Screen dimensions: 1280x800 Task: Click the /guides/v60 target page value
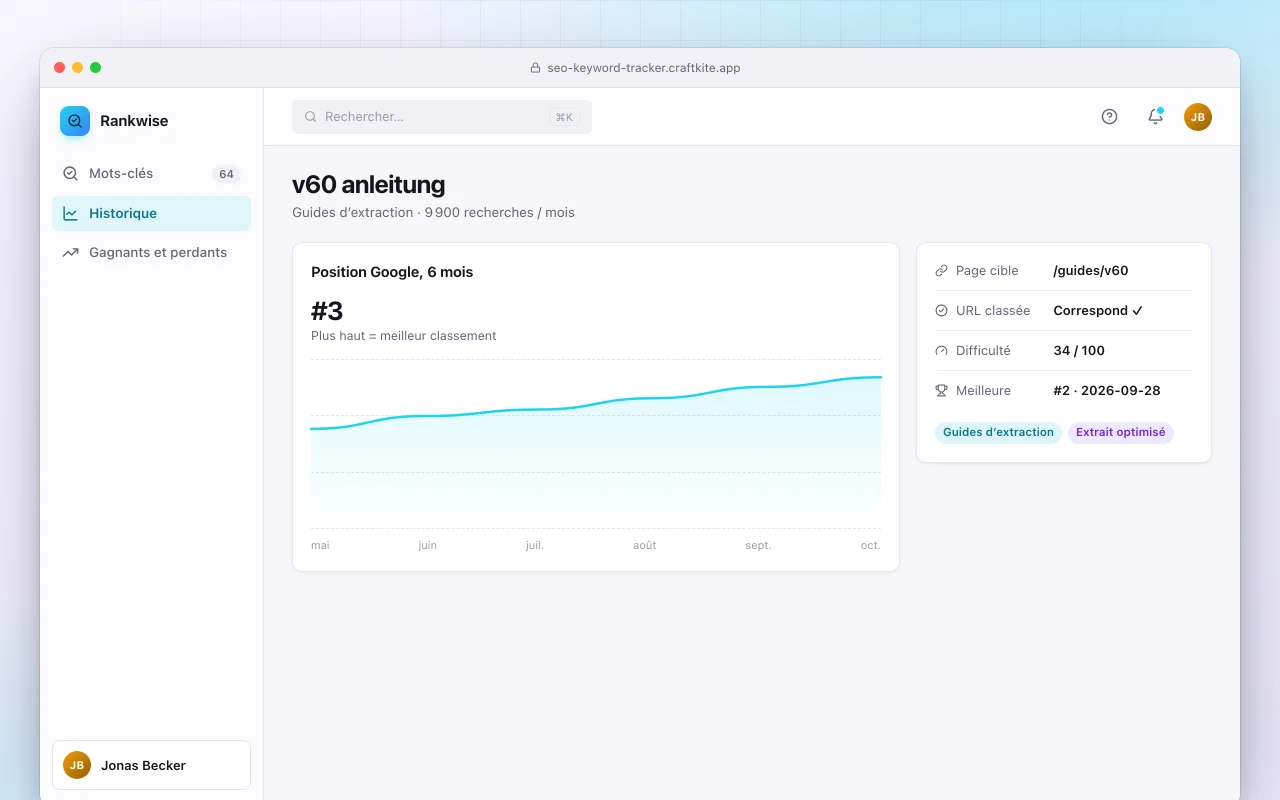coord(1091,271)
